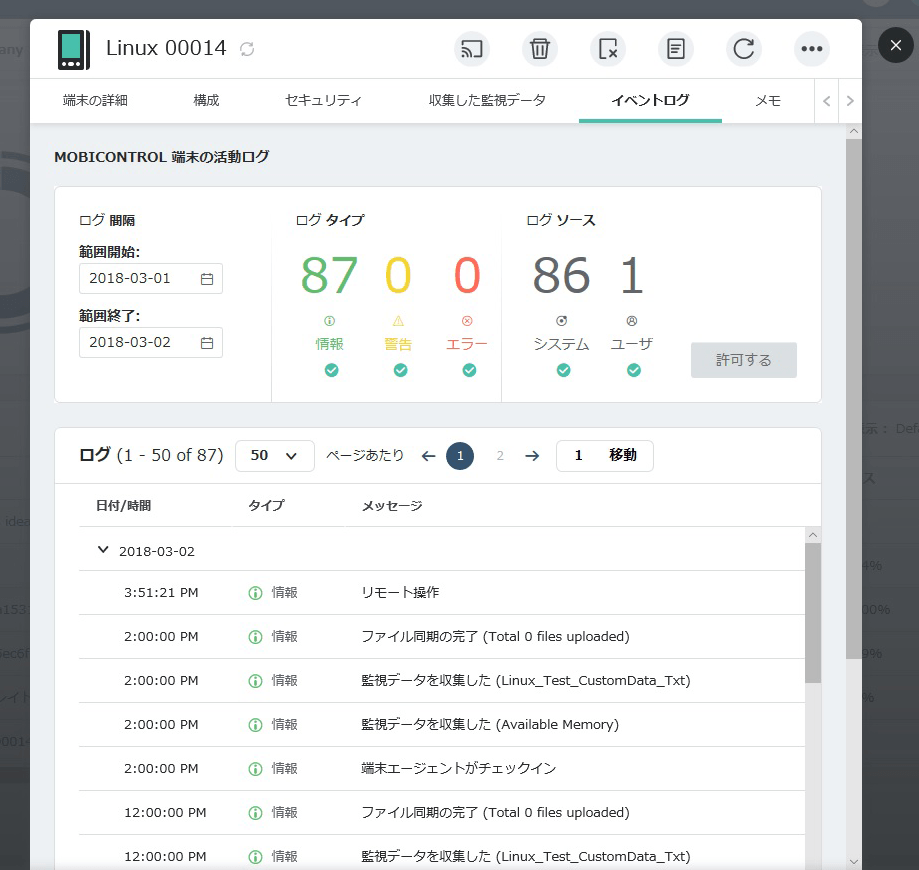Open the calendar picker for 範囲開始
The image size is (919, 870).
(x=209, y=278)
